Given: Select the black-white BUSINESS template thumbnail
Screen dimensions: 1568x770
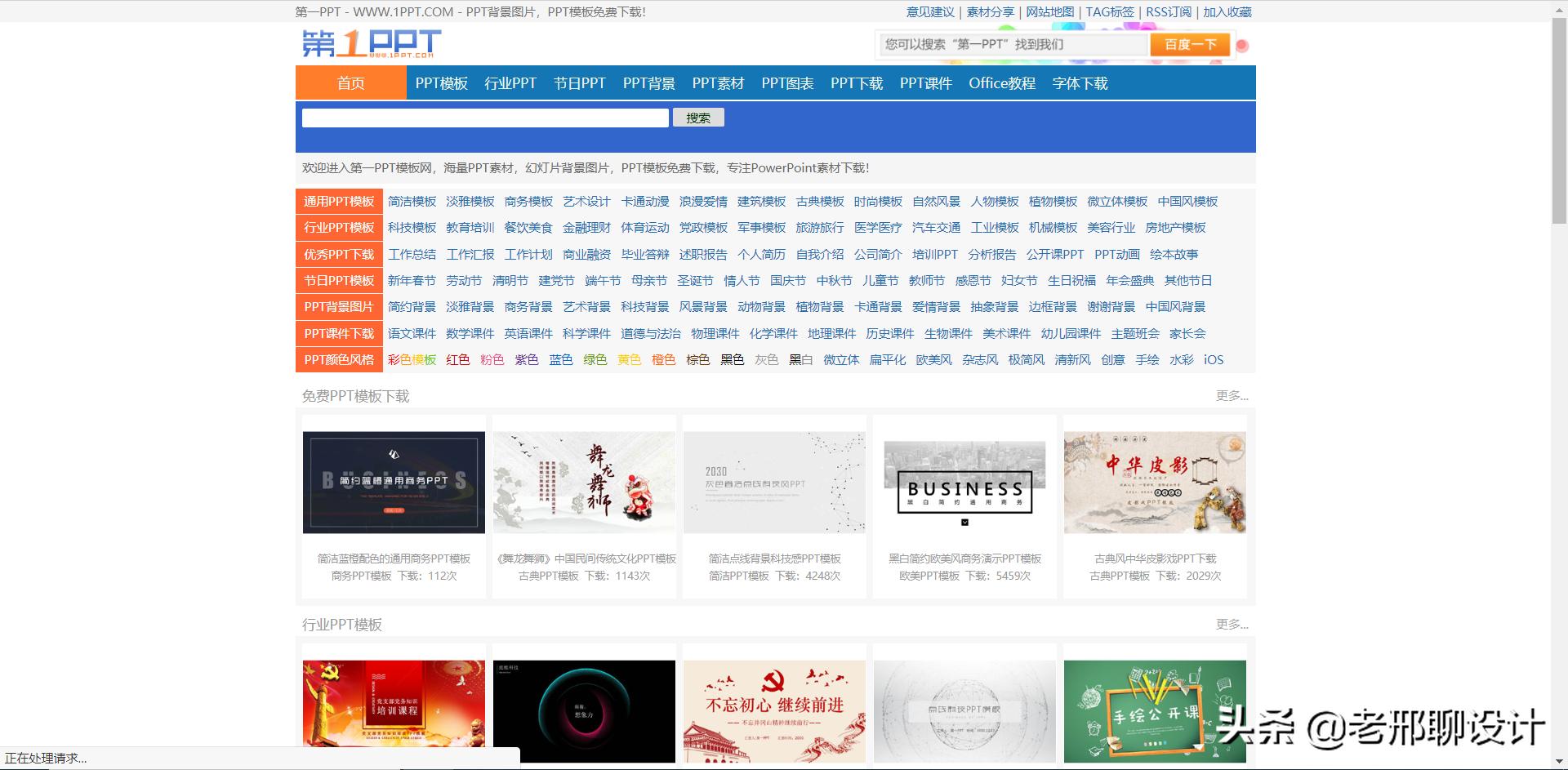Looking at the screenshot, I should pyautogui.click(x=964, y=483).
